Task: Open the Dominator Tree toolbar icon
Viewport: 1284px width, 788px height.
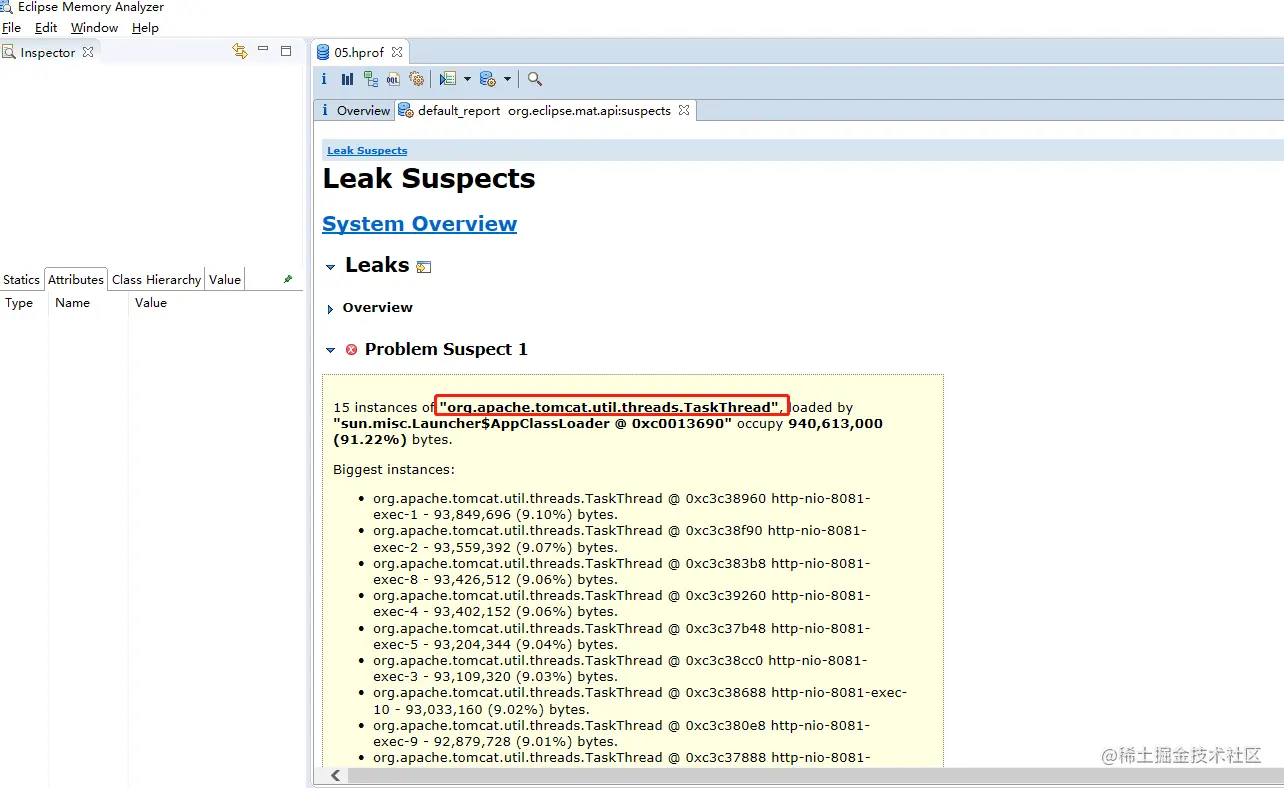Action: [x=371, y=79]
